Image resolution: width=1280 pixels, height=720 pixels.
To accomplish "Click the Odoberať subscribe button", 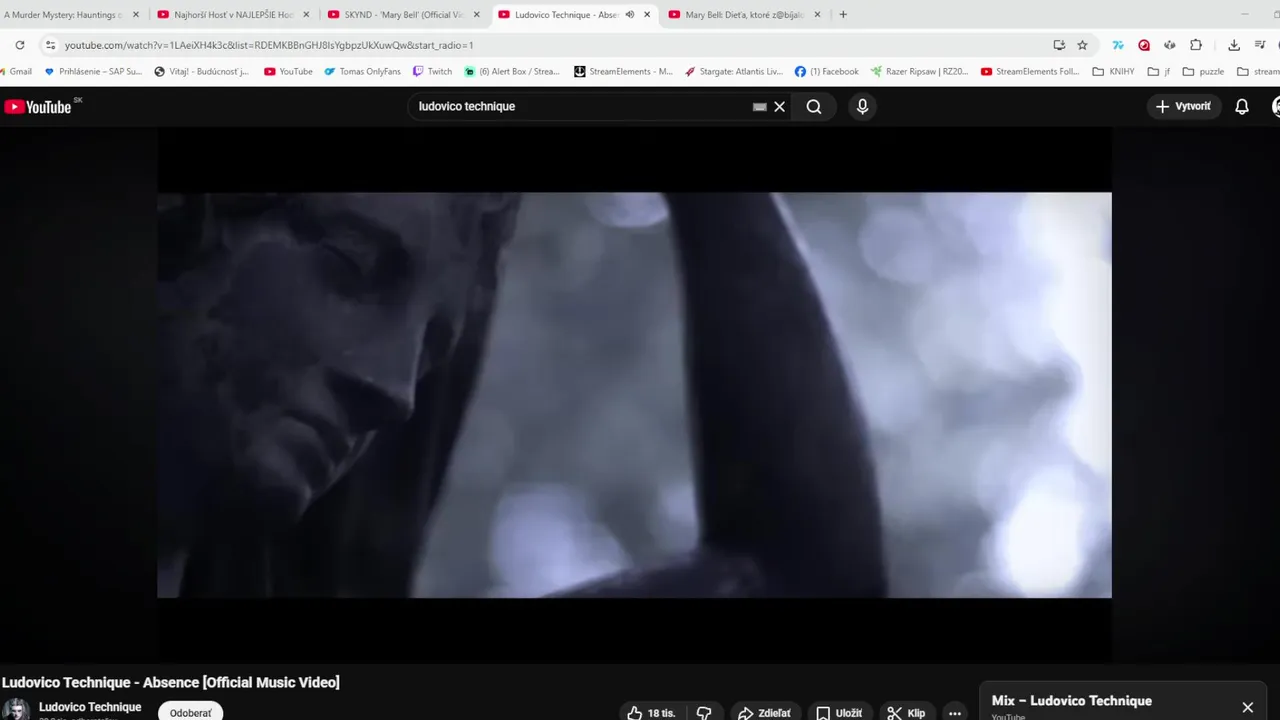I will (190, 712).
